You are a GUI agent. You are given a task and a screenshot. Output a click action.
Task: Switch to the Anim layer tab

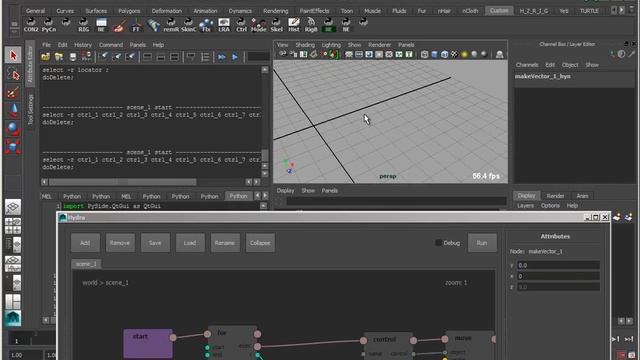582,196
